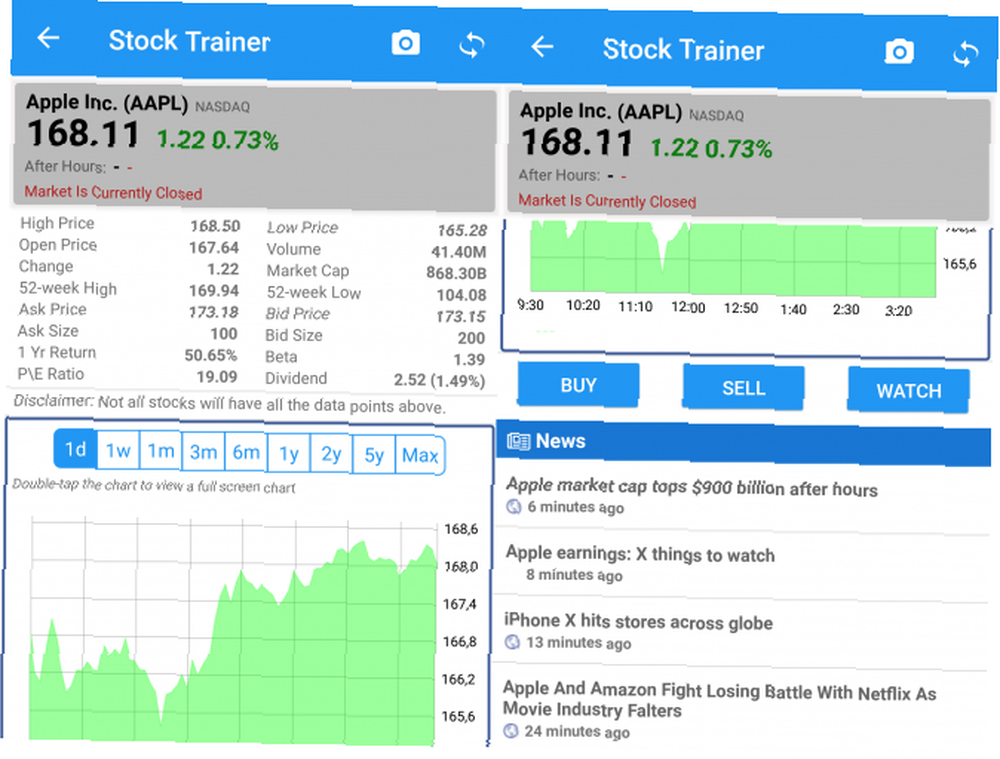Switch chart to 1m range
Viewport: 1000px width, 759px height.
point(161,451)
